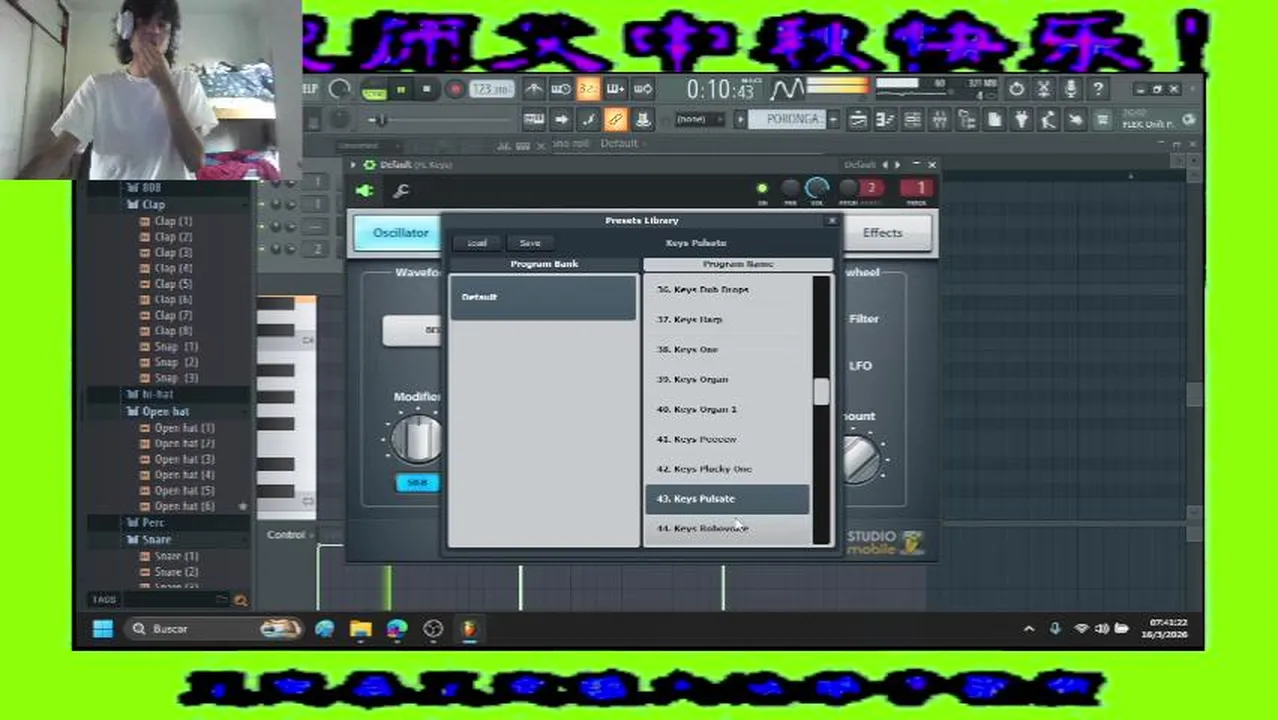The height and width of the screenshot is (720, 1278).
Task: Click the stamp icon in the toolbar
Action: click(x=642, y=120)
